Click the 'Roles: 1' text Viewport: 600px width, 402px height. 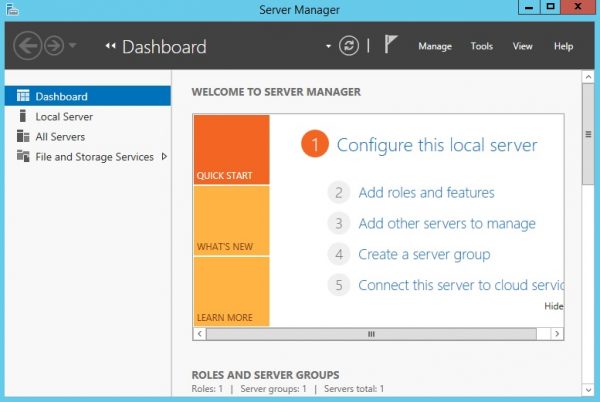tap(207, 389)
